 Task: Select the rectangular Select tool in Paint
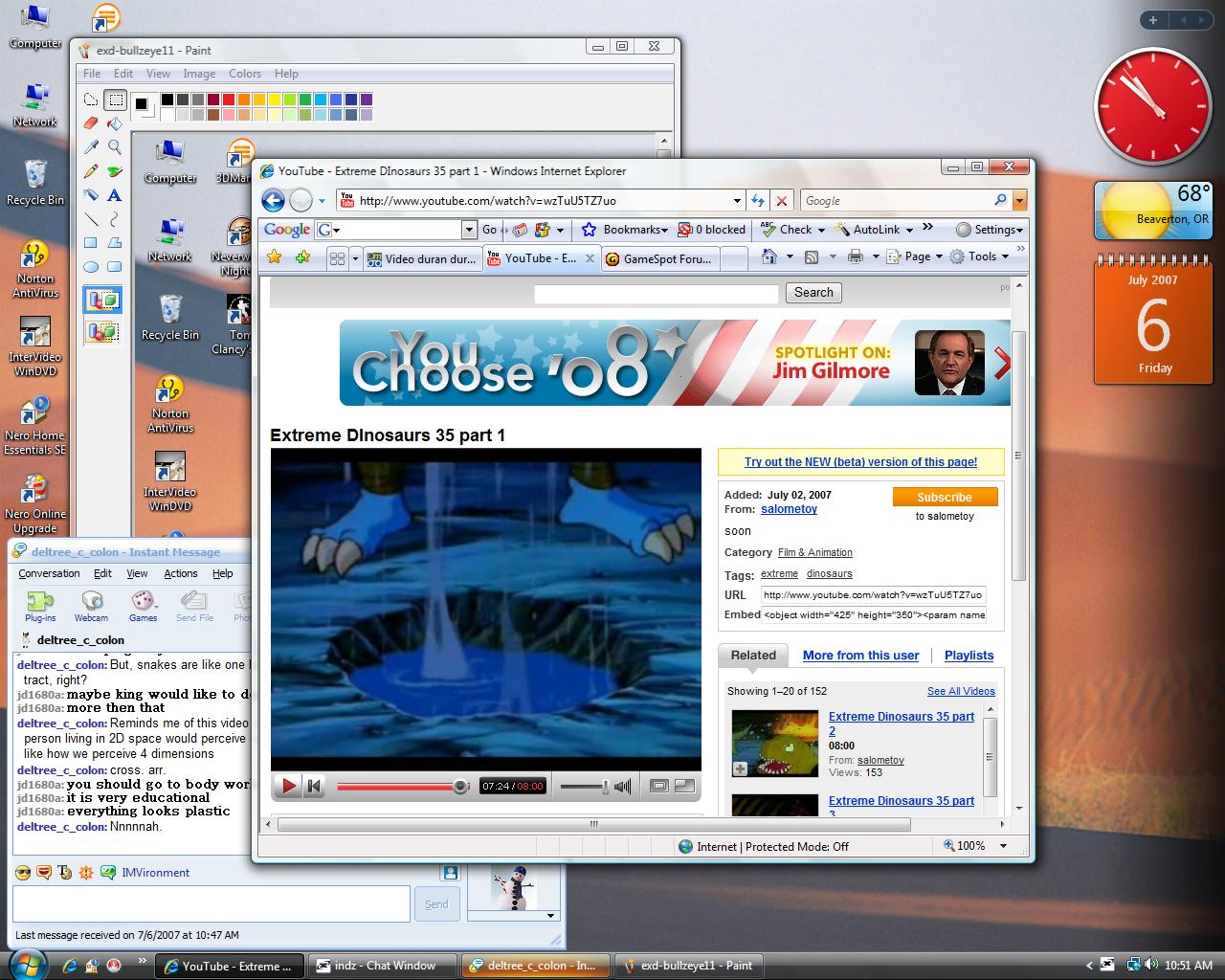(115, 100)
